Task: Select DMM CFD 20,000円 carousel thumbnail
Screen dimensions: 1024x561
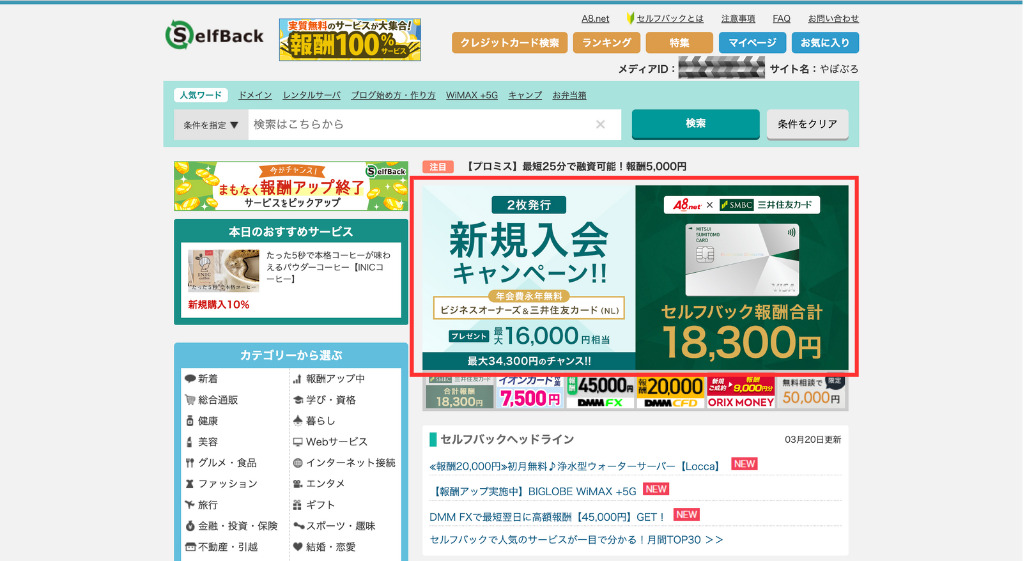Action: point(671,393)
